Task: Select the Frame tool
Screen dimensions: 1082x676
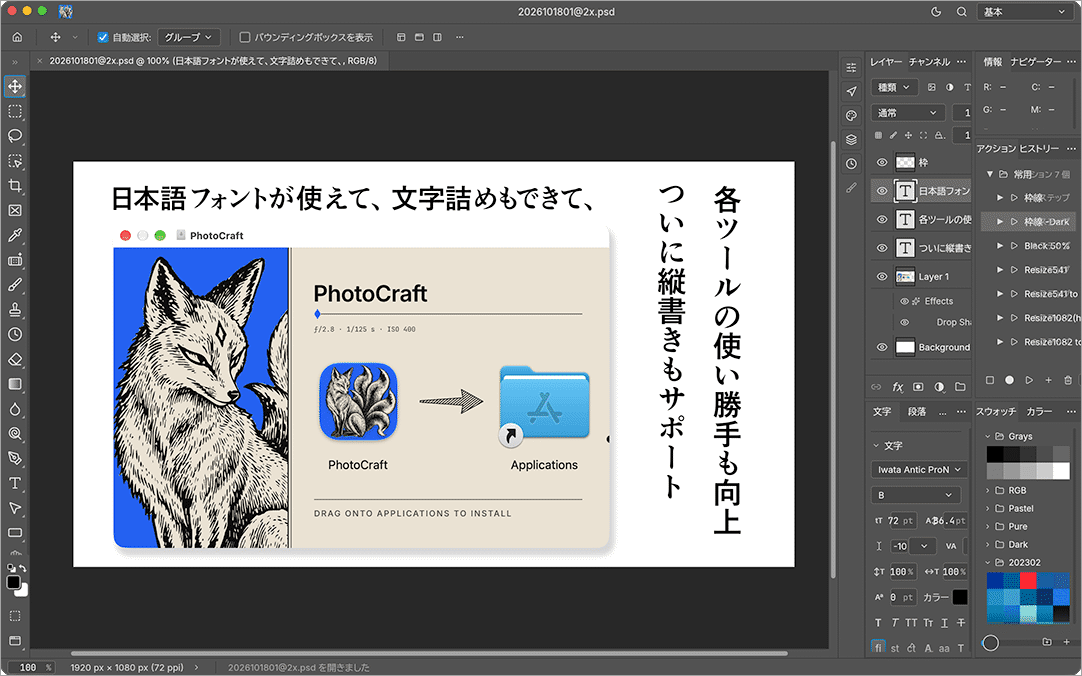Action: point(14,210)
